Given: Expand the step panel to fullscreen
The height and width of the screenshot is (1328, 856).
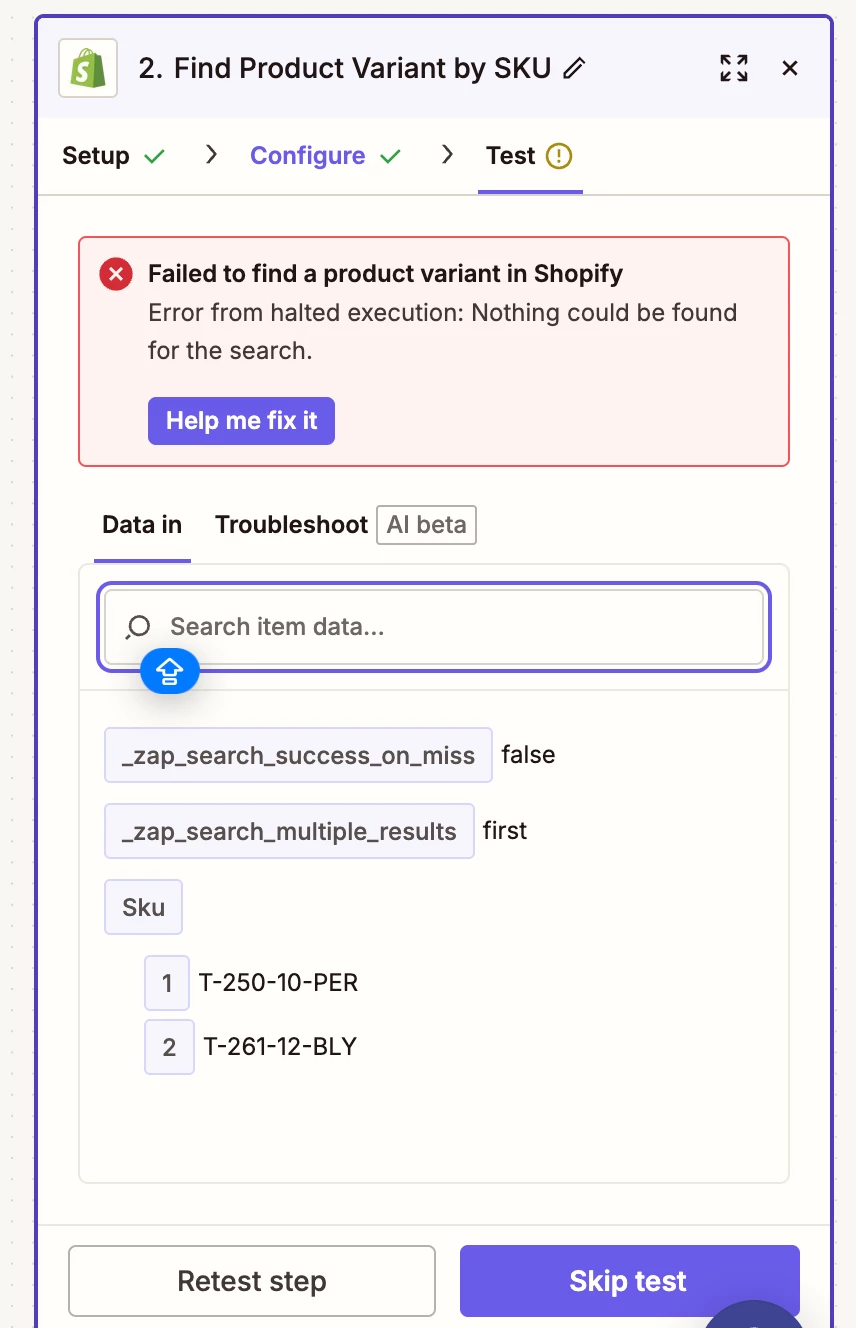Looking at the screenshot, I should pos(734,68).
